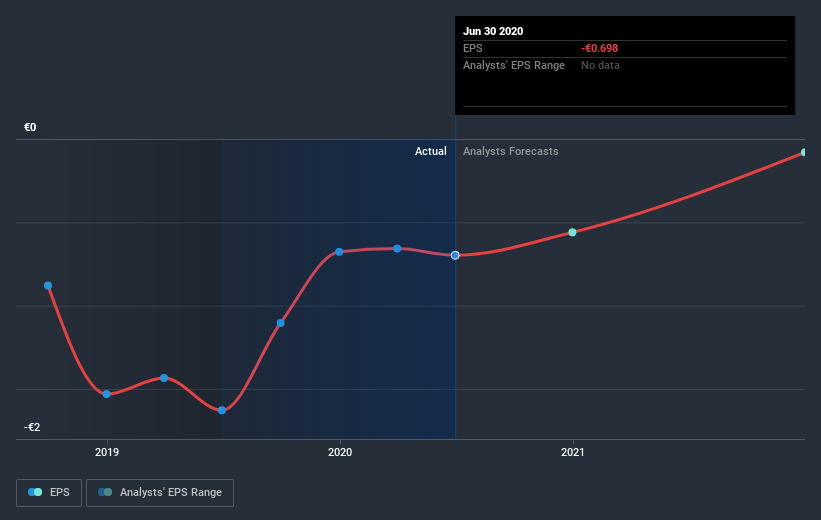Select the EPS point in late 2019 rising
Screen dimensions: 821x520
tap(281, 323)
